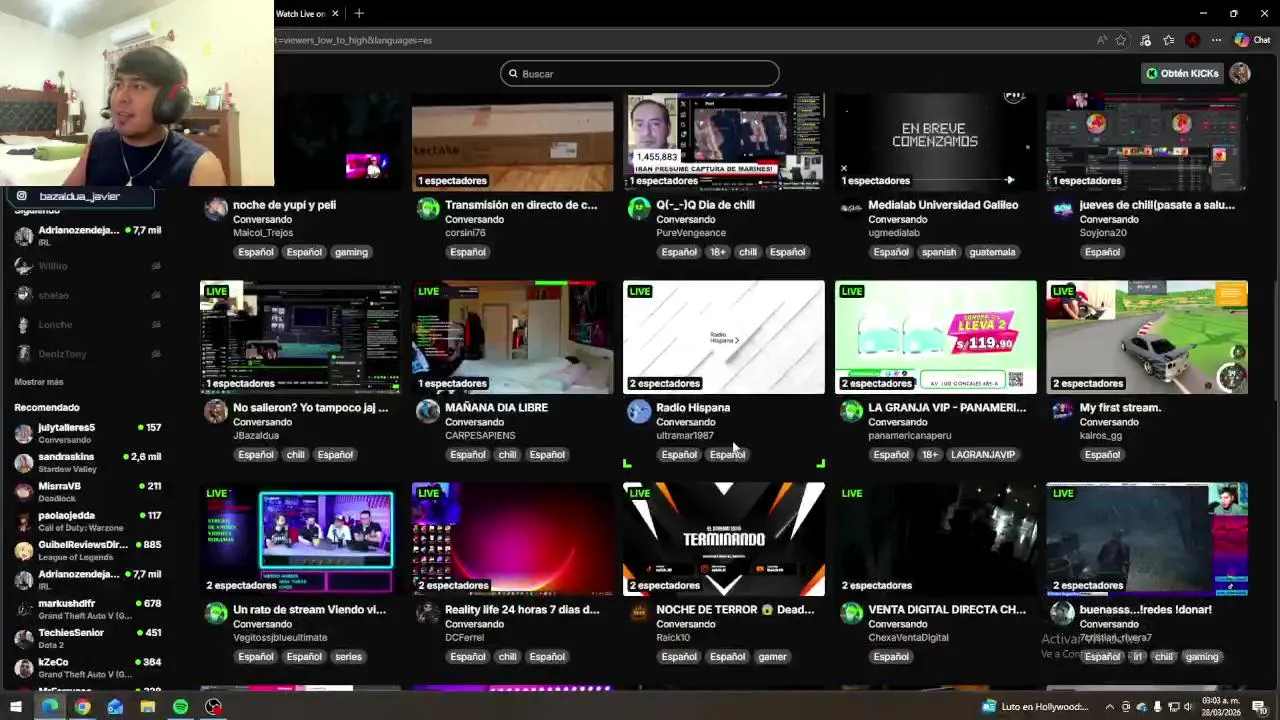
Task: Open paolaojedda Call of Duty channel
Action: pyautogui.click(x=87, y=521)
